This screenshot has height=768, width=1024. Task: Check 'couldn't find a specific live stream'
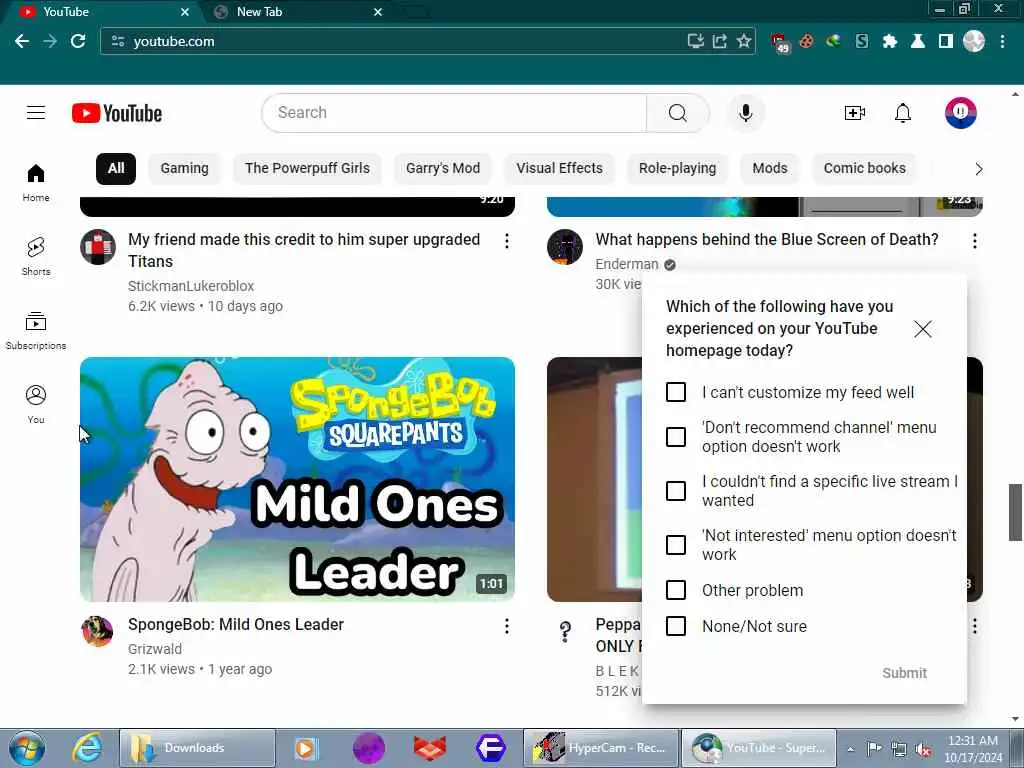click(676, 490)
